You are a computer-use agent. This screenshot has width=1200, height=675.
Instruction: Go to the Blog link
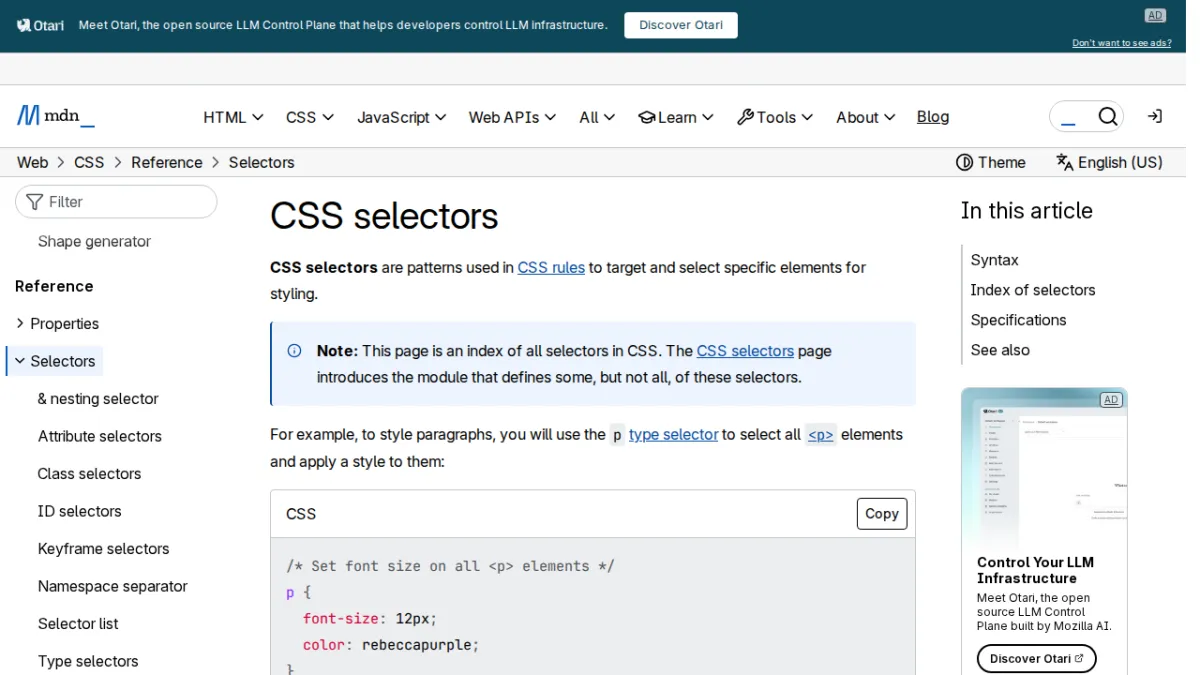(933, 117)
